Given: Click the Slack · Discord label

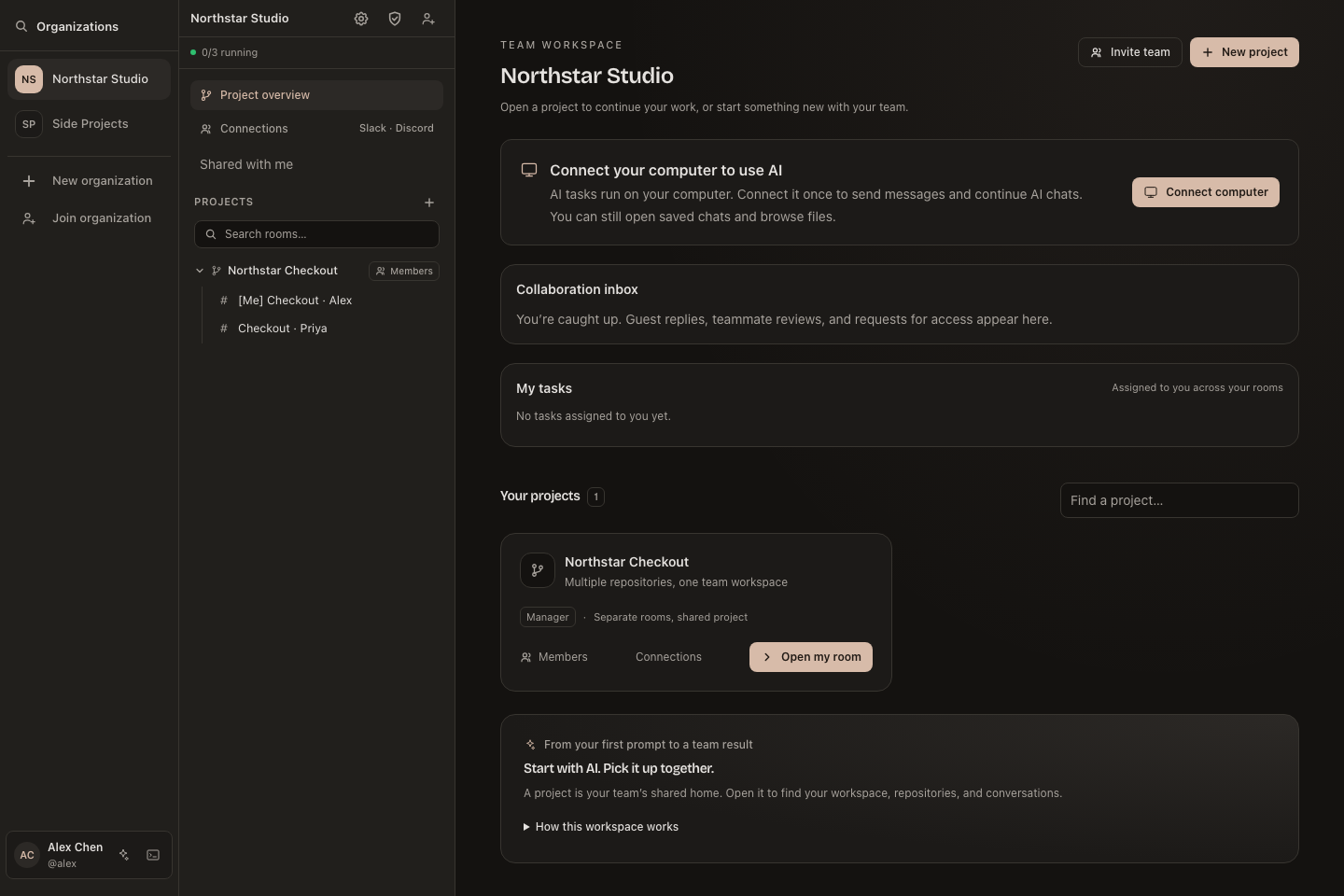Looking at the screenshot, I should [x=397, y=128].
